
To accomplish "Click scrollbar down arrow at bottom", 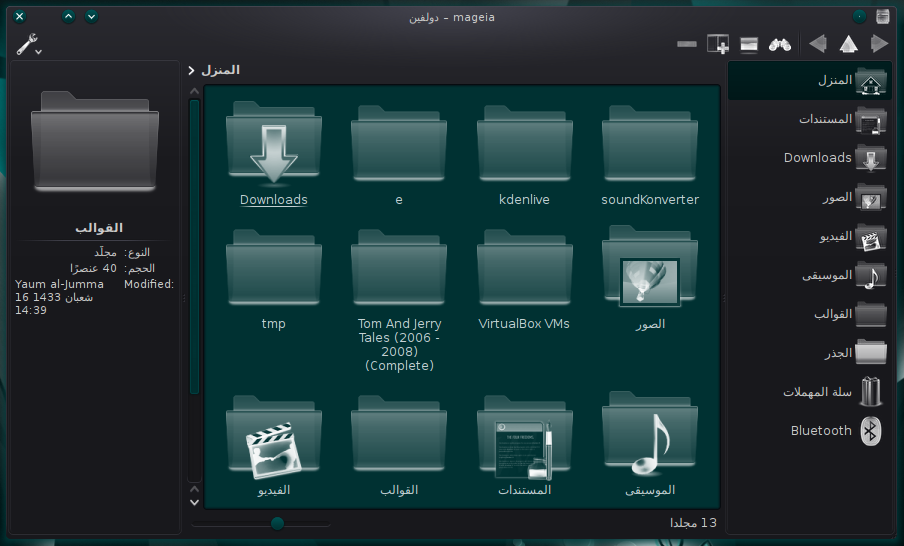I will pyautogui.click(x=194, y=502).
